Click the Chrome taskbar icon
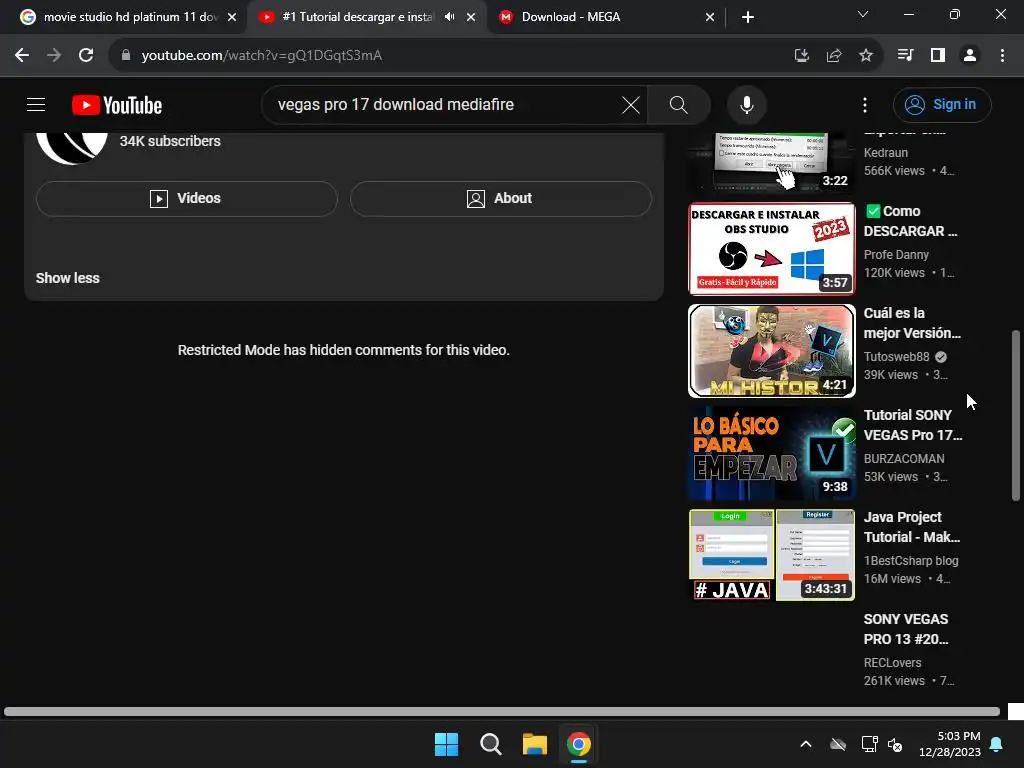The width and height of the screenshot is (1024, 768). (x=579, y=744)
